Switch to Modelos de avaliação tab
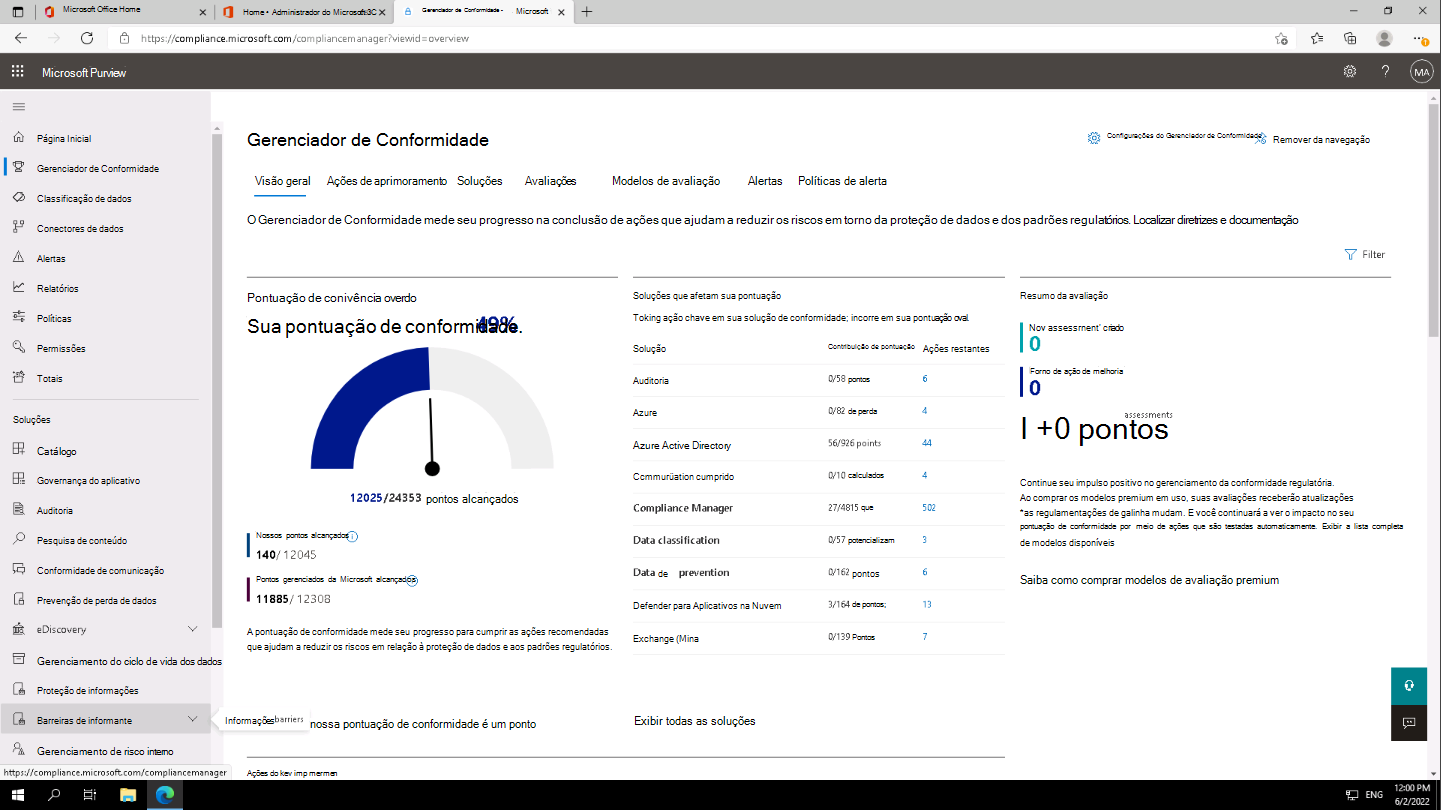The image size is (1441, 810). click(x=666, y=181)
